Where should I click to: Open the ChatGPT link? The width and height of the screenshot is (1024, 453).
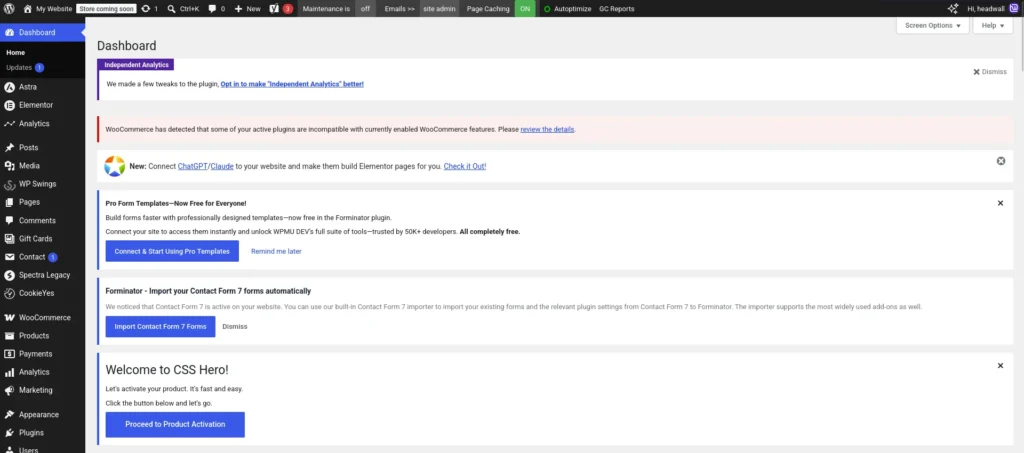[x=192, y=166]
